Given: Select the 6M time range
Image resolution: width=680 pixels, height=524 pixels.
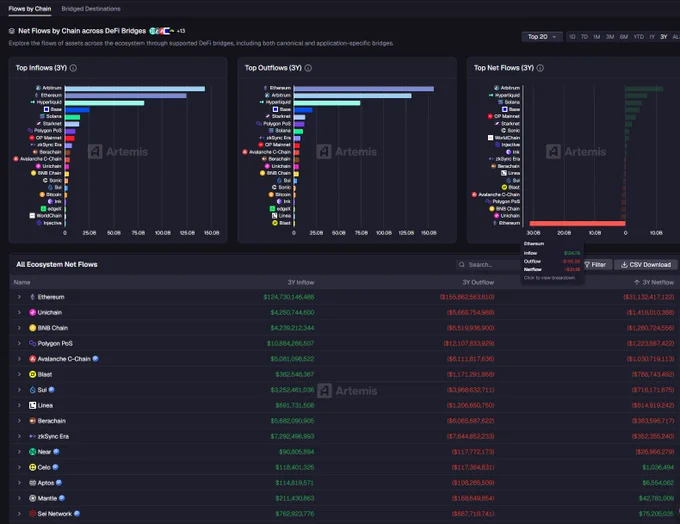Looking at the screenshot, I should (624, 37).
